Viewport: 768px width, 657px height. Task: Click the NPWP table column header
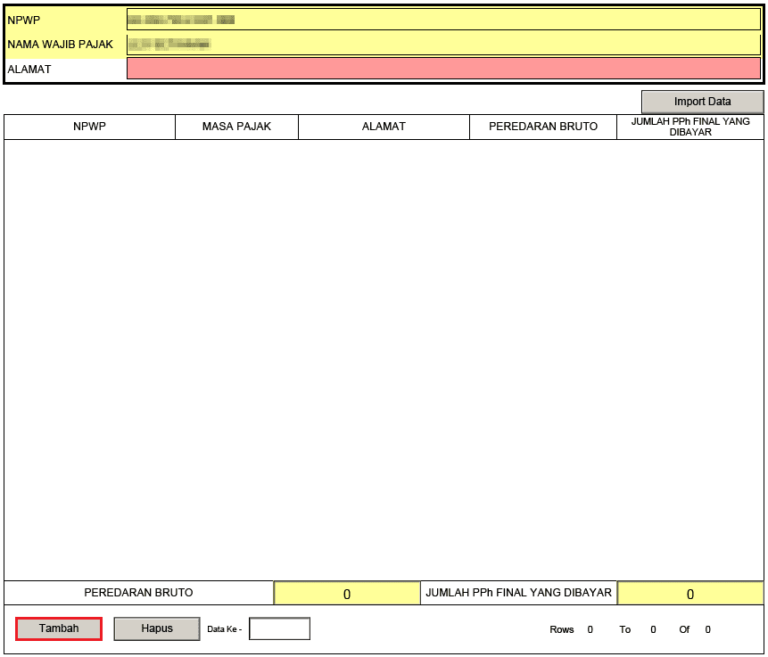click(x=89, y=127)
